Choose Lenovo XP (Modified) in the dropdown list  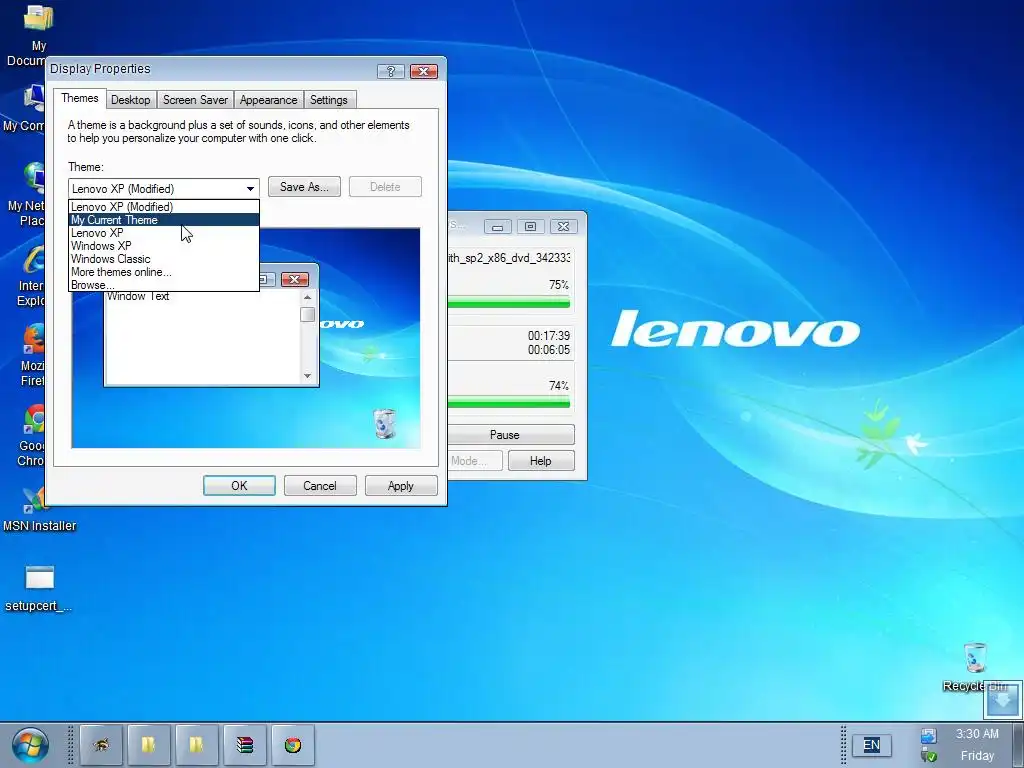click(x=164, y=207)
